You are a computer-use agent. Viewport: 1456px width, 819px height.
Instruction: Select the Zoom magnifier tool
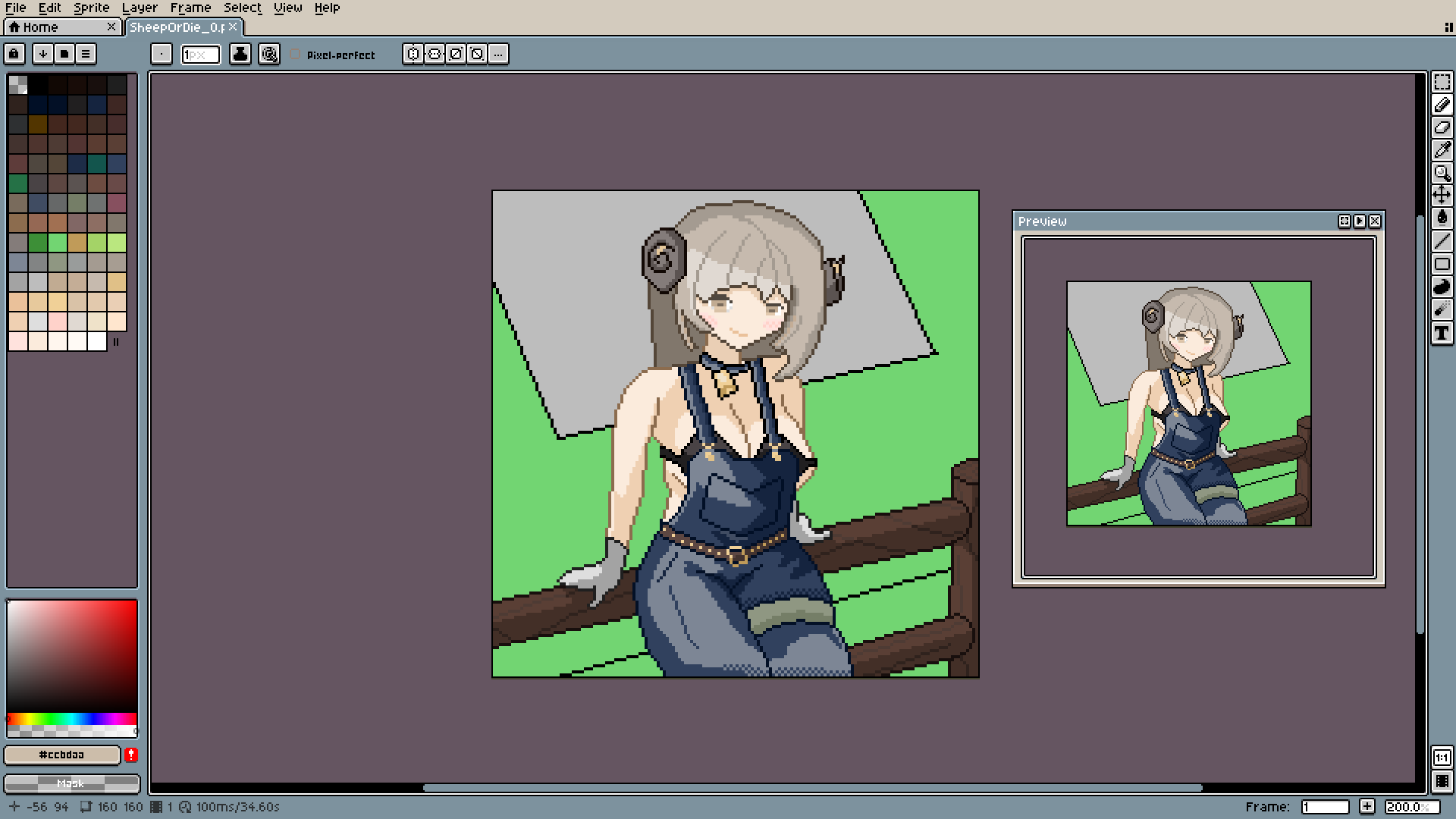coord(1442,173)
